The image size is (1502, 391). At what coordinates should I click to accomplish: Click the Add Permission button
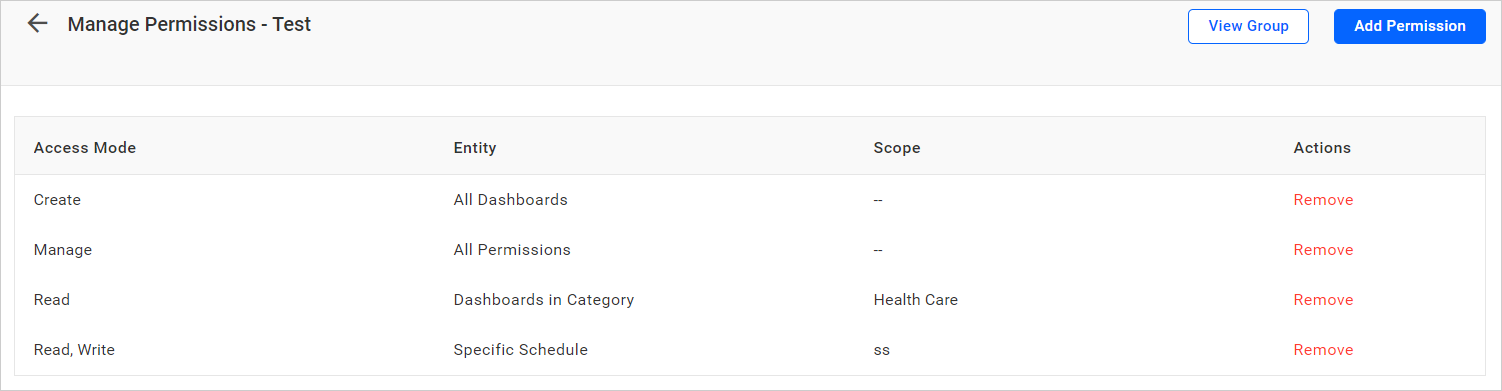pos(1410,26)
